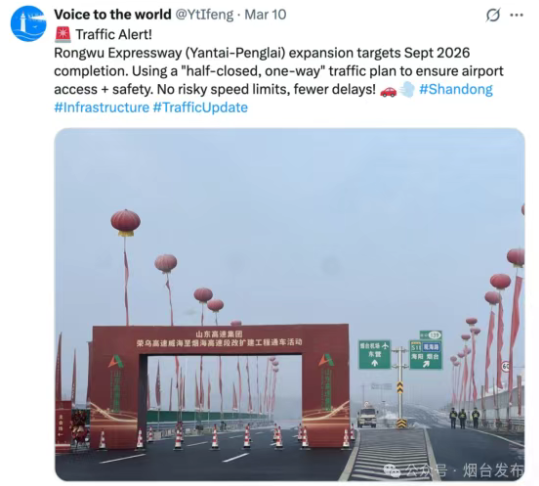The width and height of the screenshot is (539, 486).
Task: Open the #TrafficUpdate hashtag
Action: point(200,108)
